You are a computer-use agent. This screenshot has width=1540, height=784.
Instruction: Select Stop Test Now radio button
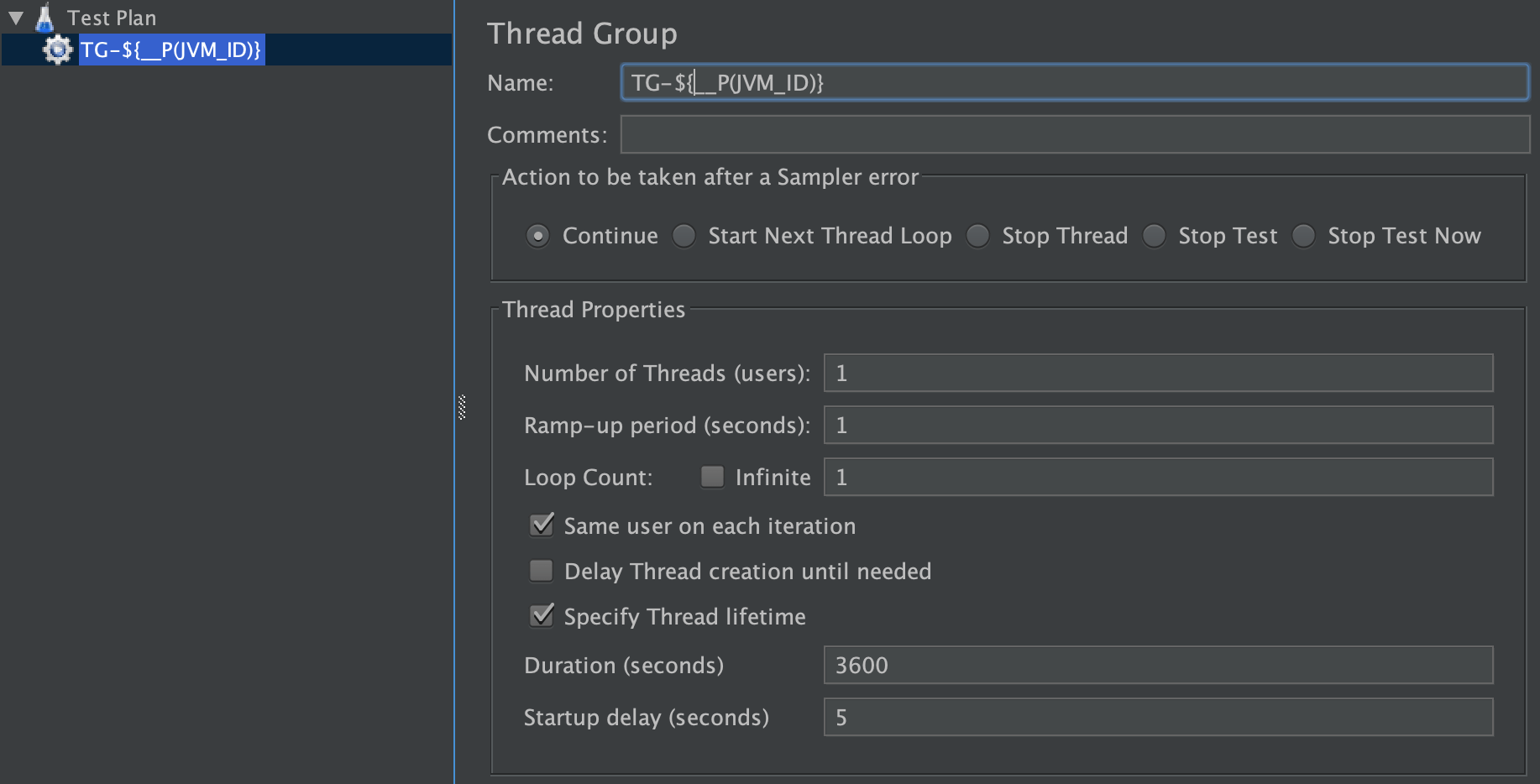1304,236
